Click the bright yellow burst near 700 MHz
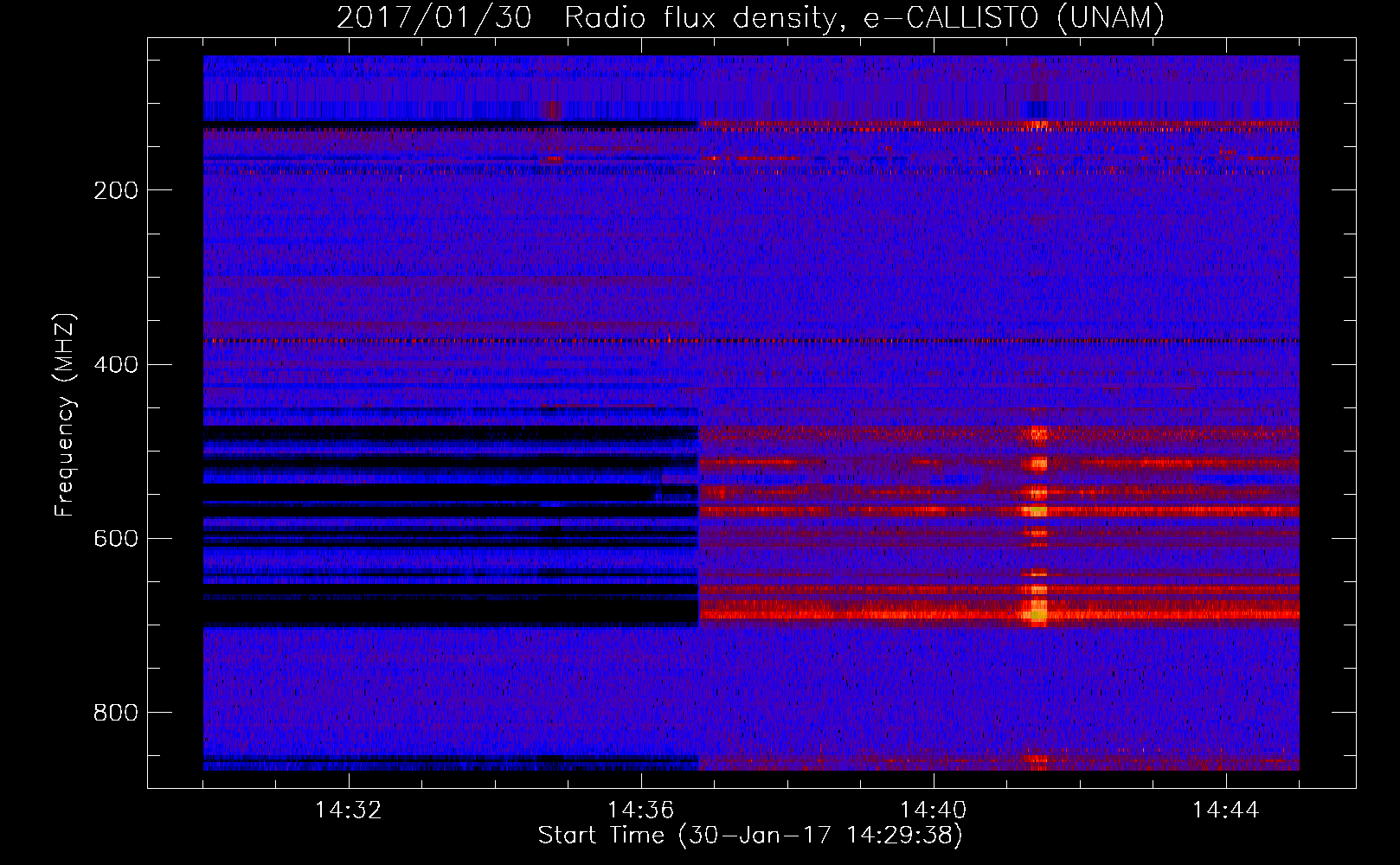This screenshot has width=1400, height=865. [x=1037, y=614]
